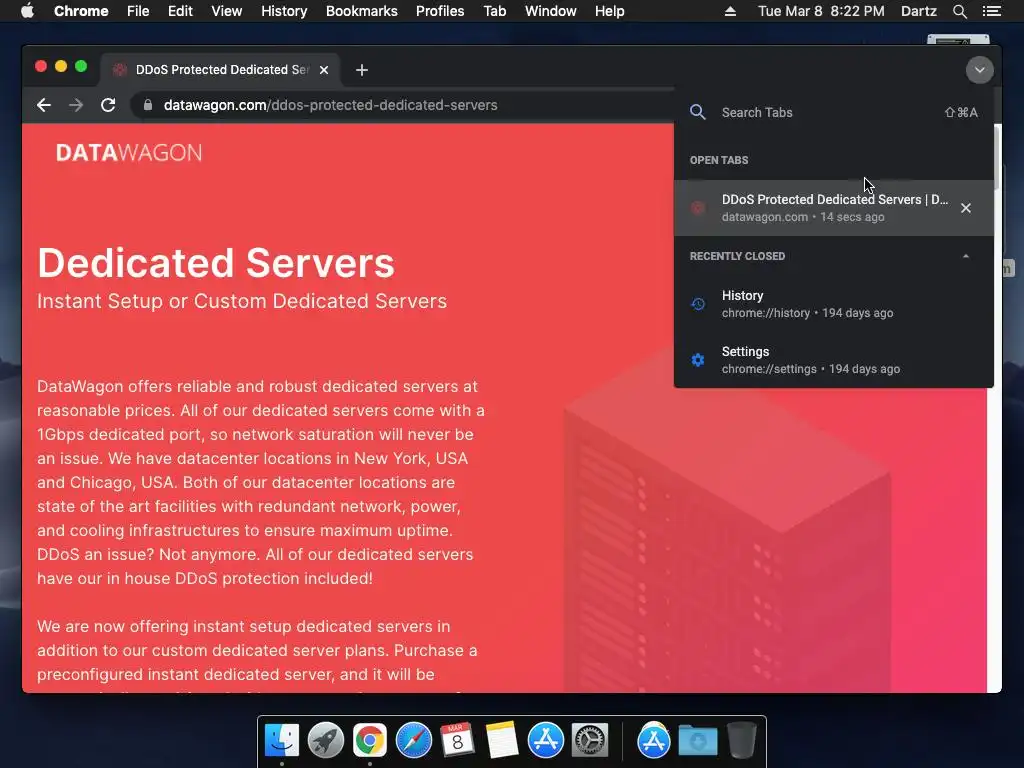Close the DDoS Protected Dedicated Servers tab
Image resolution: width=1024 pixels, height=768 pixels.
pyautogui.click(x=324, y=70)
